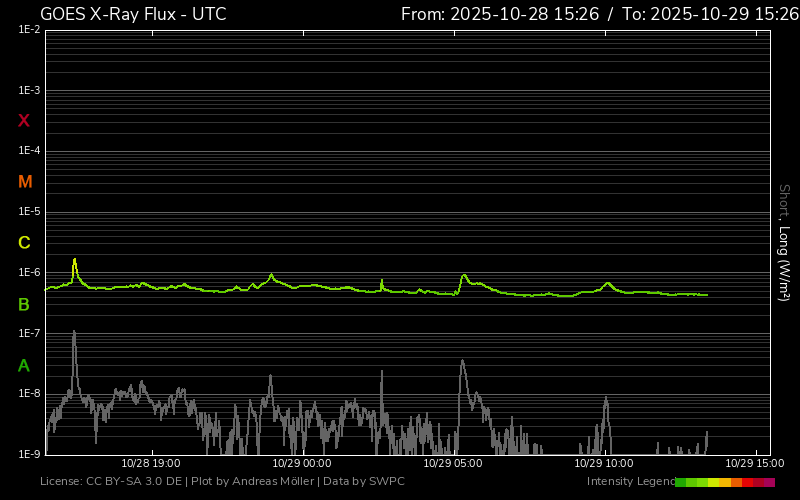Click the tallest gray short-wave flux peak
Viewport: 800px width, 500px height.
click(74, 333)
